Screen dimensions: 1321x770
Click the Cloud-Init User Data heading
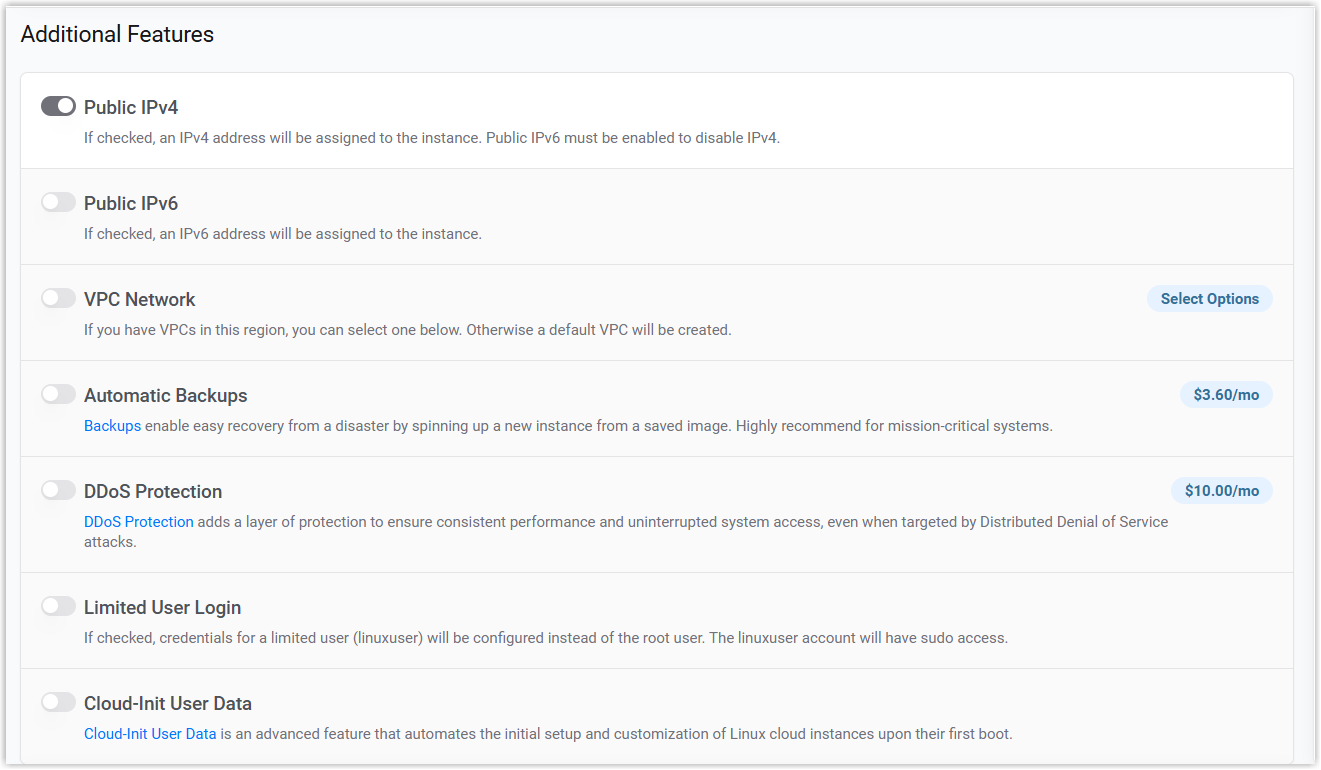167,703
